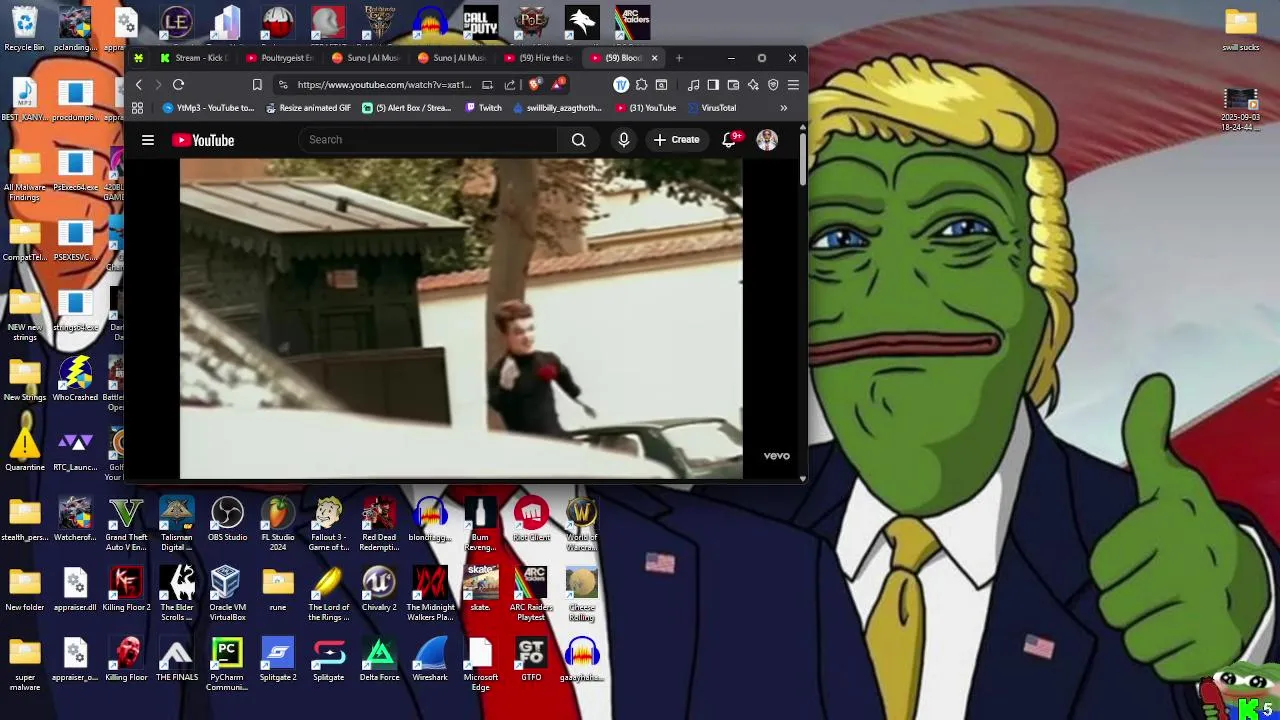Select the Recycle Bin icon

[x=25, y=28]
